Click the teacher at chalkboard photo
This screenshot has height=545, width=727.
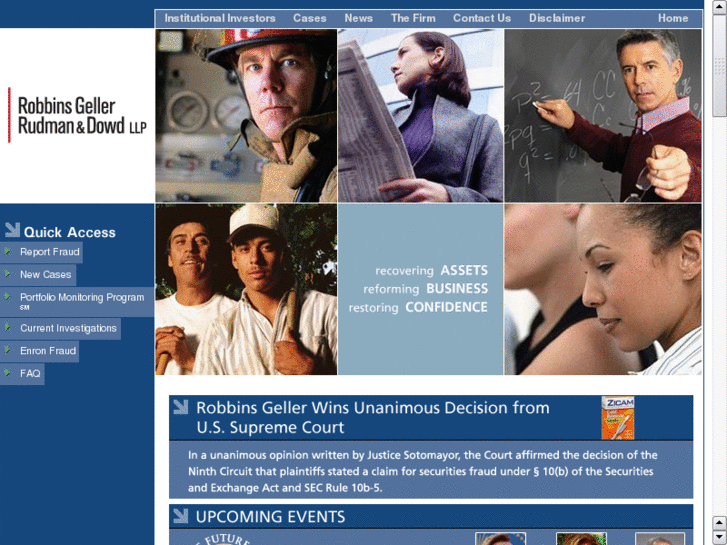(603, 115)
